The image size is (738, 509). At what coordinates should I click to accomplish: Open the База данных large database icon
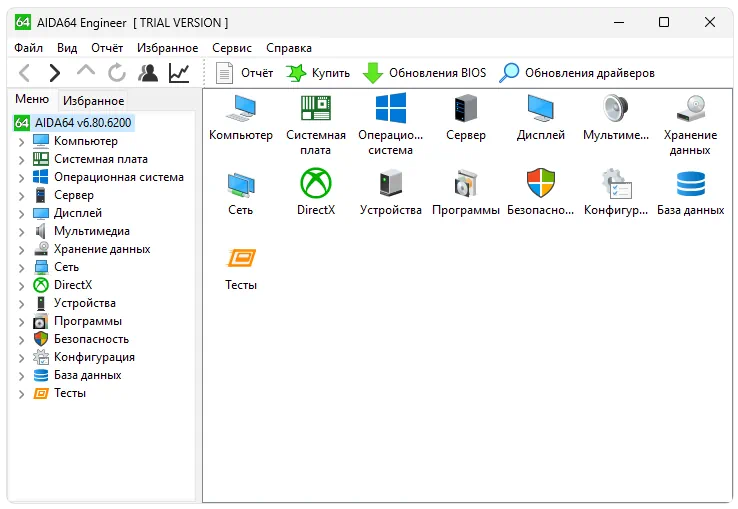[690, 184]
